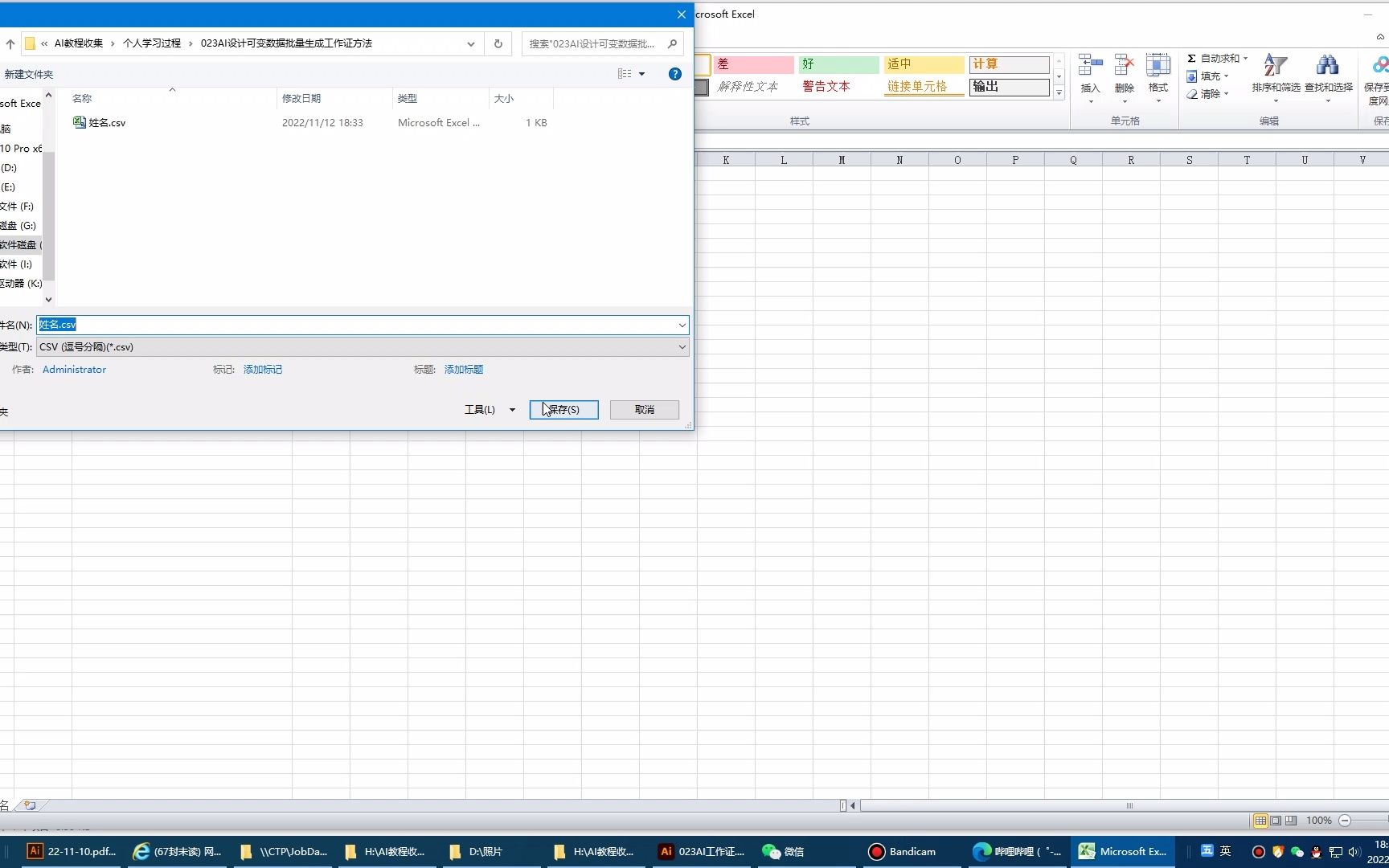Viewport: 1389px width, 868px height.
Task: Click the zoom out minus button
Action: click(x=1345, y=821)
